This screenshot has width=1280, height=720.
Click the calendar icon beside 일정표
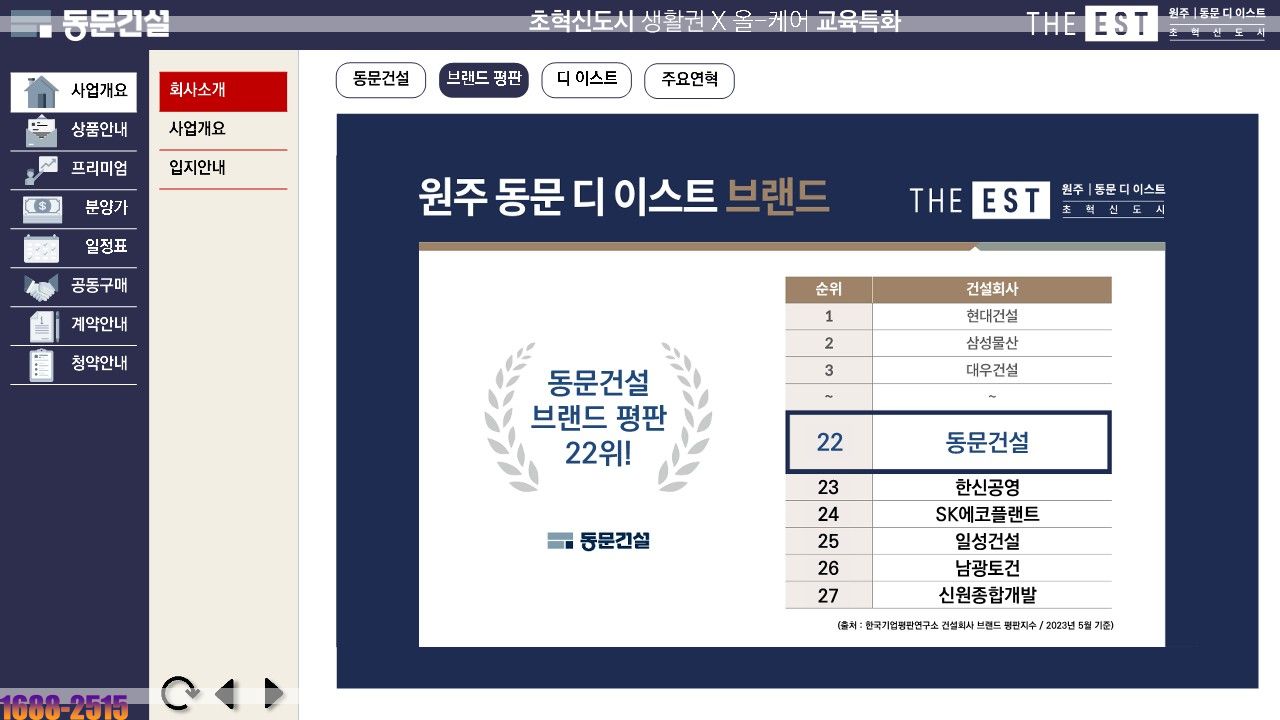(41, 248)
